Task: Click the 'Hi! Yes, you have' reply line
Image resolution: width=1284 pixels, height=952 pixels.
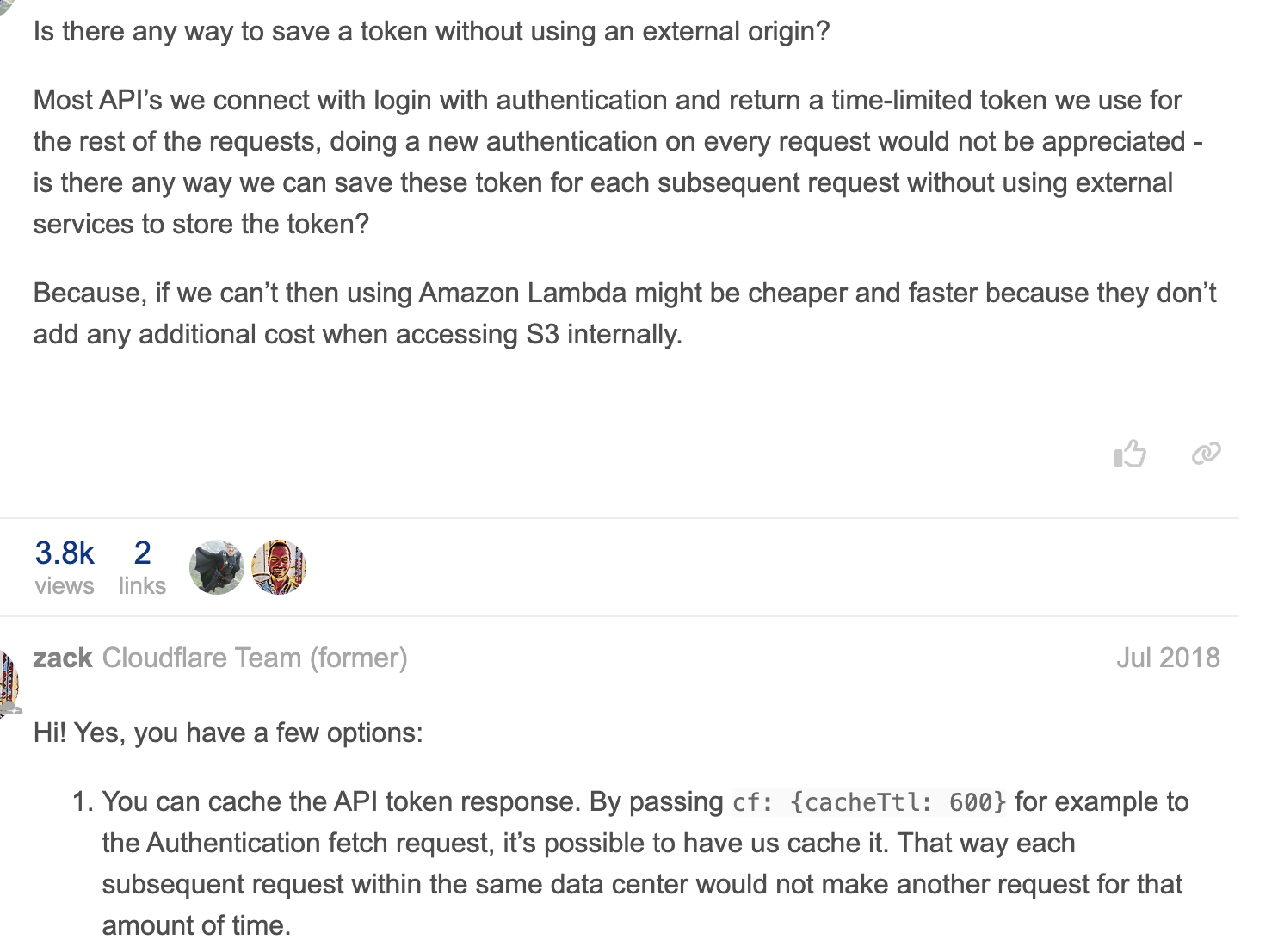Action: point(228,733)
